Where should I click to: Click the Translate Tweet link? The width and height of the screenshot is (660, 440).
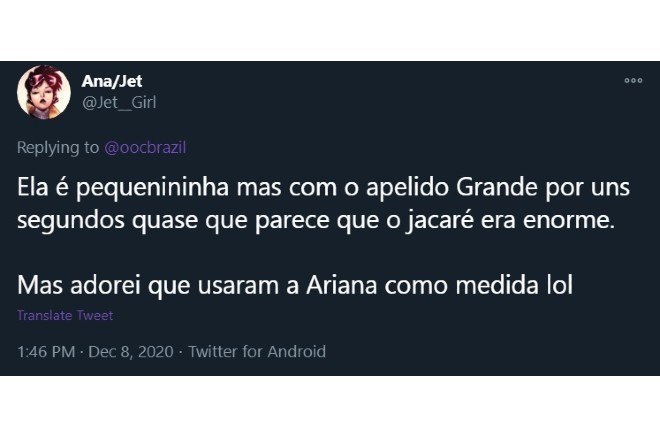tap(65, 316)
